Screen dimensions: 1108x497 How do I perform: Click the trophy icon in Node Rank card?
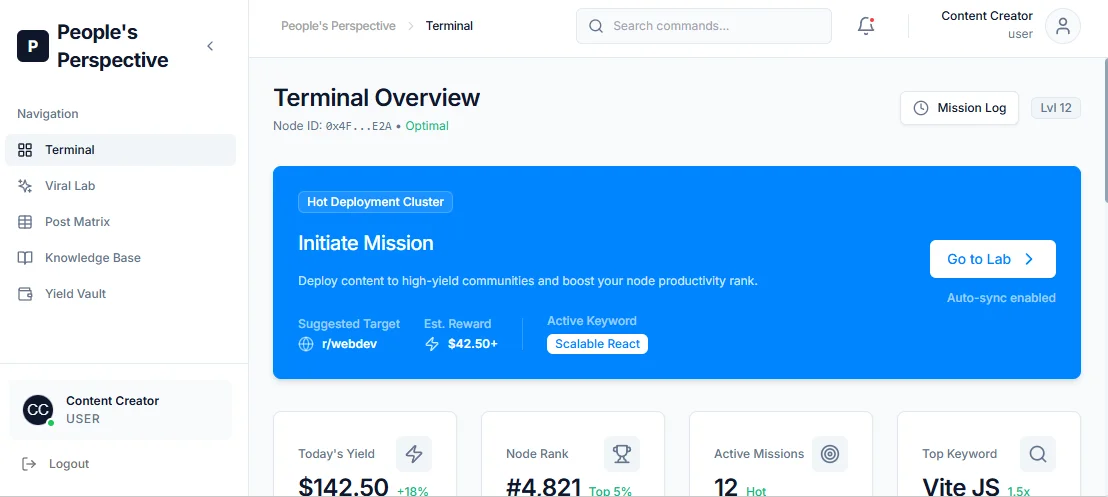[x=622, y=454]
